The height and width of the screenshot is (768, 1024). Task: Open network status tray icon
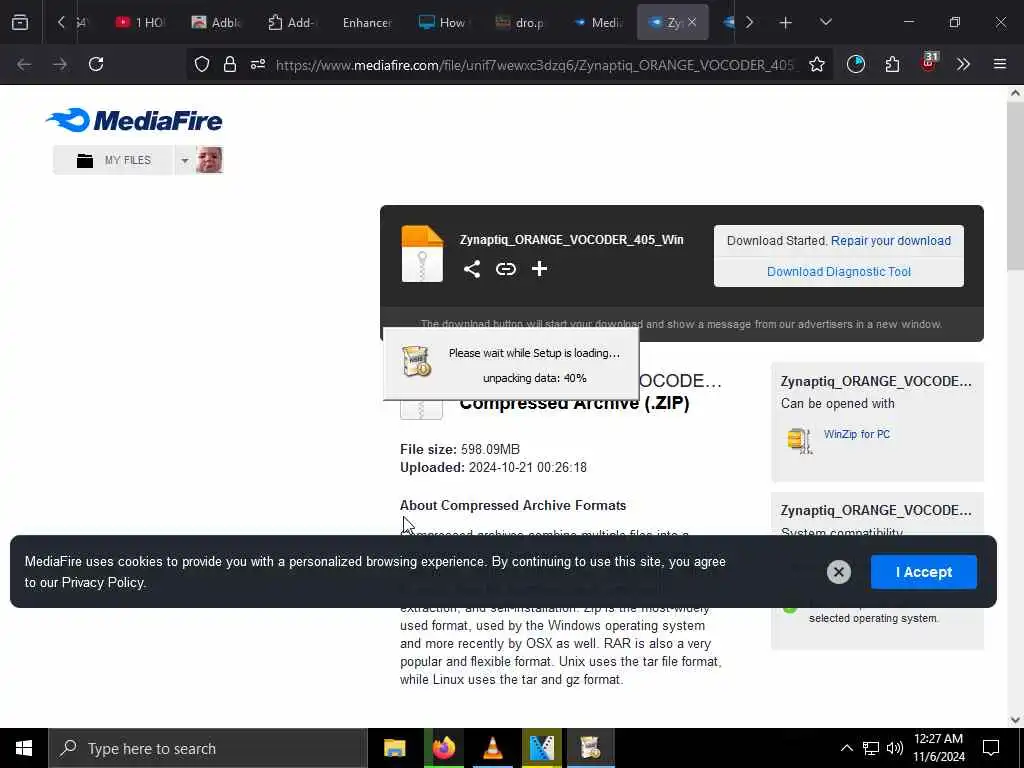coord(871,748)
